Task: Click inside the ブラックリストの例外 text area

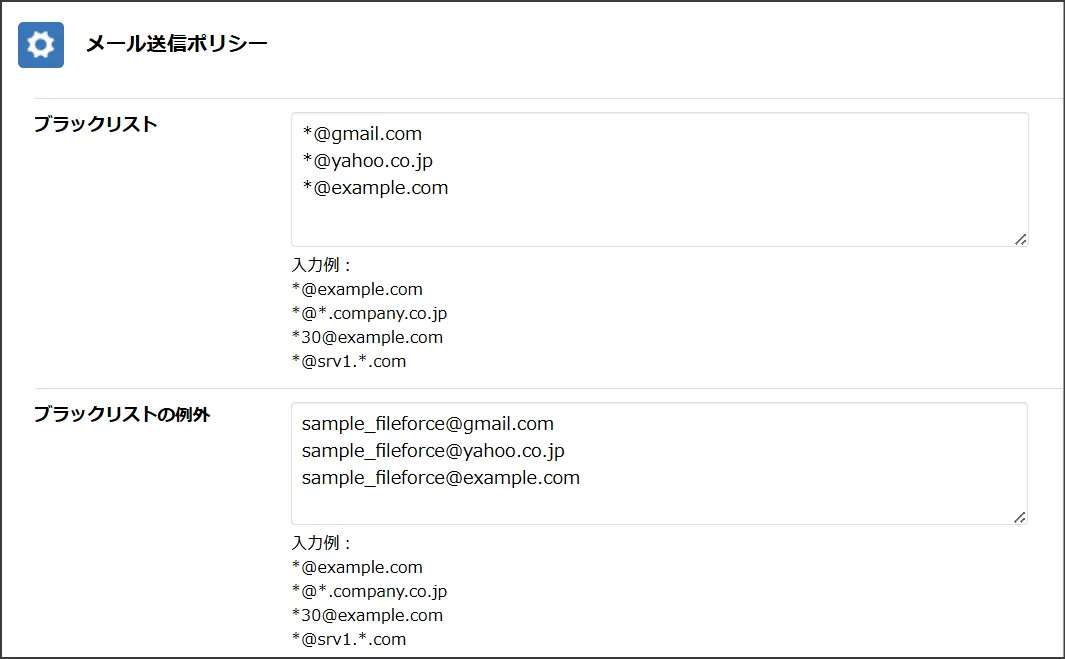Action: (660, 463)
